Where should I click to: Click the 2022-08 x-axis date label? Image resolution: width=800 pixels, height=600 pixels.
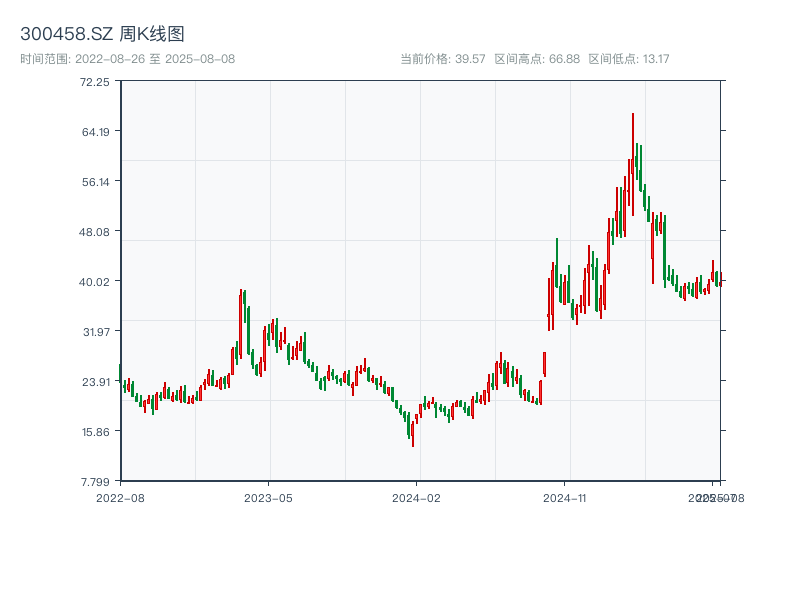coord(120,497)
